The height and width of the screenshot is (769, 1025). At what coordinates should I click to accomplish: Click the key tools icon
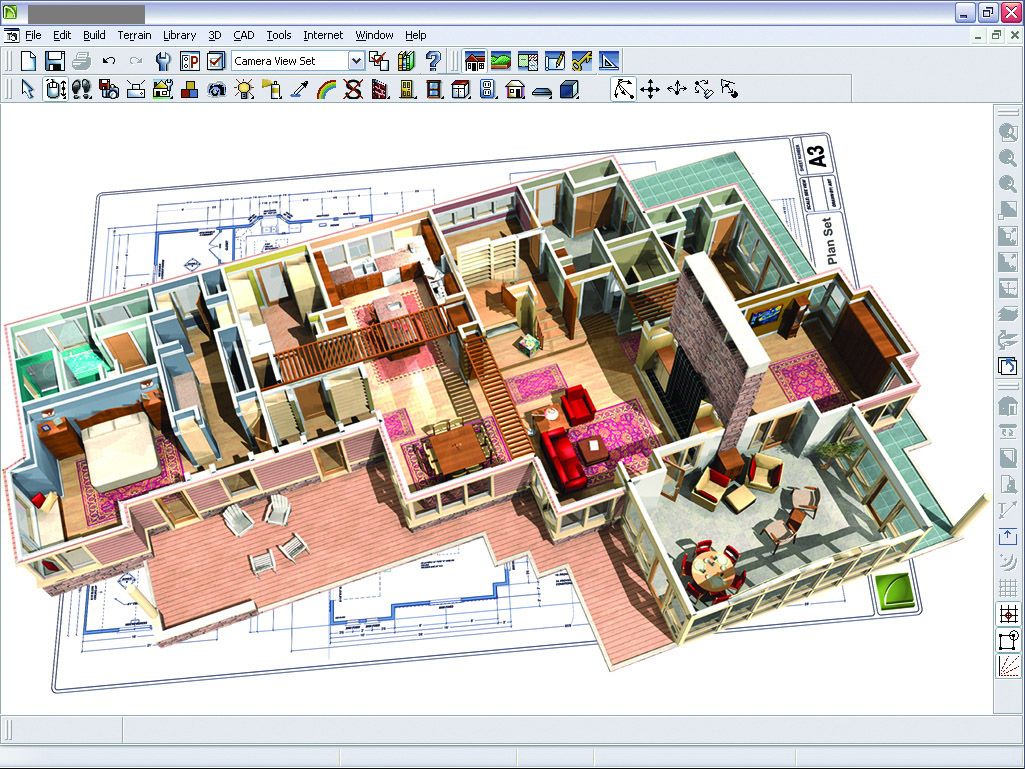[x=581, y=61]
